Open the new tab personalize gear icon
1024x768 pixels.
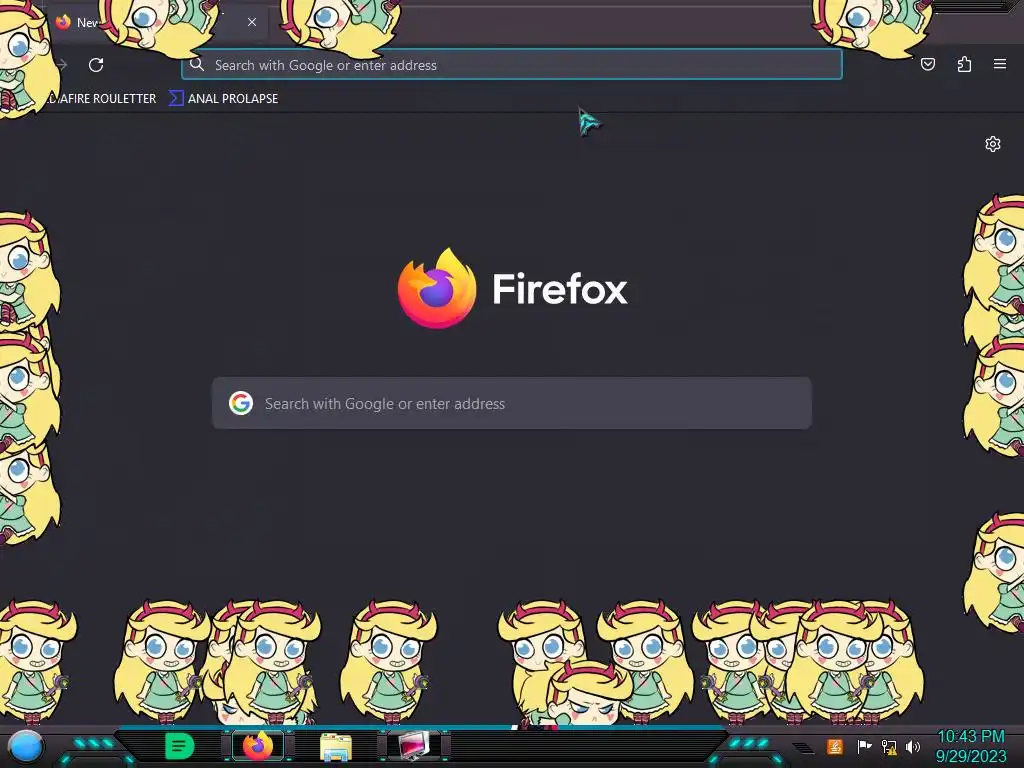tap(993, 144)
